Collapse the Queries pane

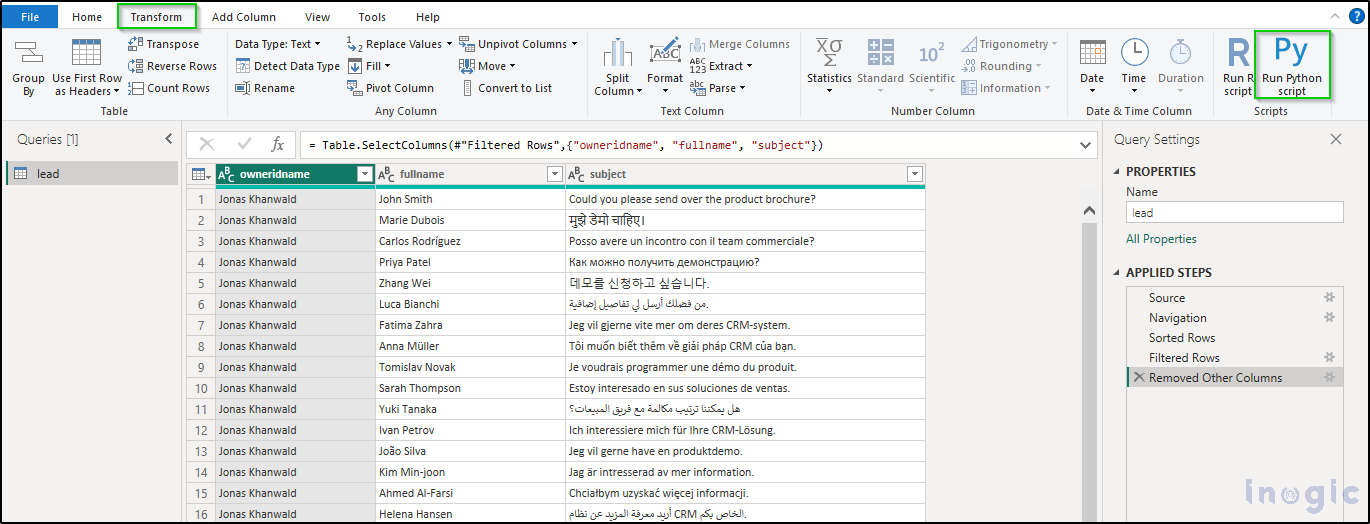[169, 139]
